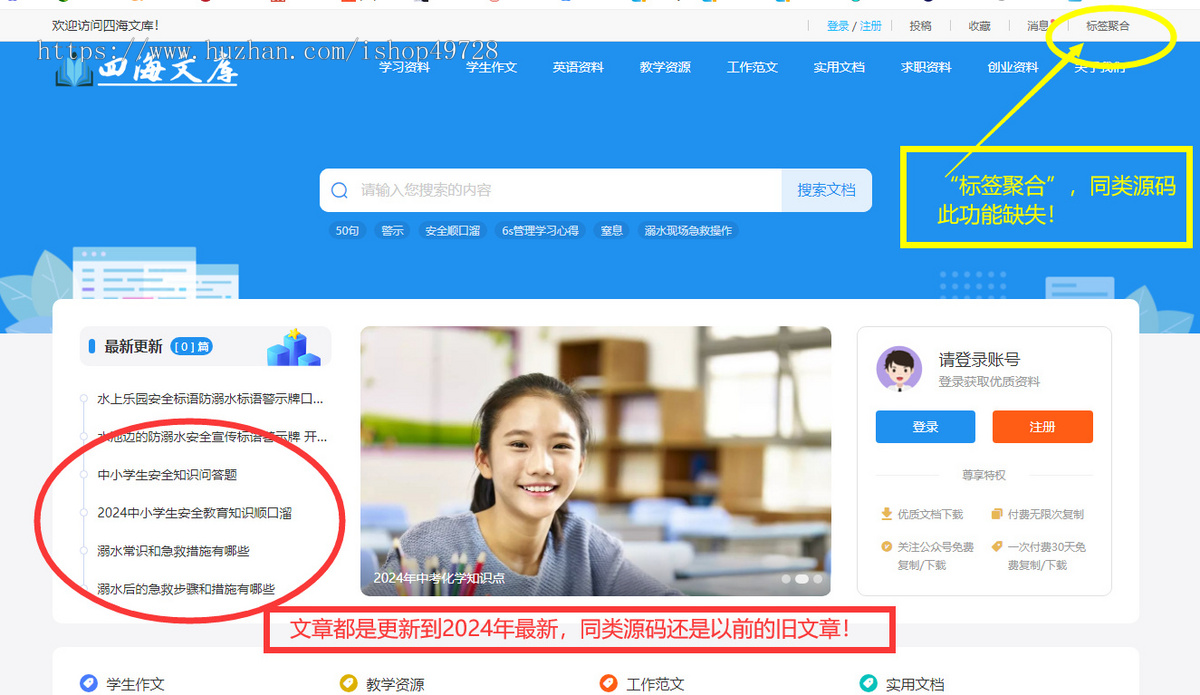
Task: Click the teal icon beside 实用文档 section
Action: (869, 684)
